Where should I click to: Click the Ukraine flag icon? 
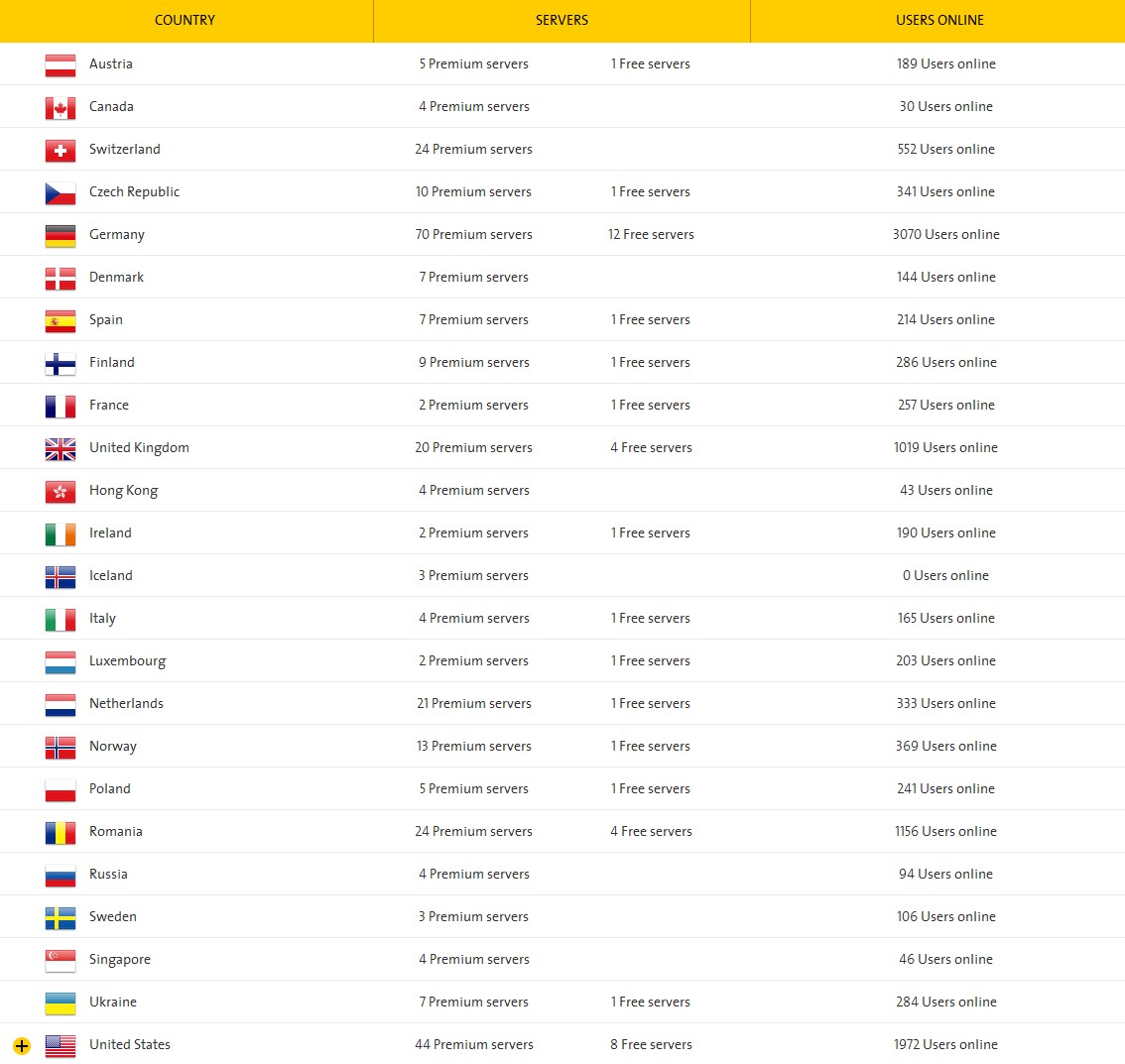tap(61, 1004)
